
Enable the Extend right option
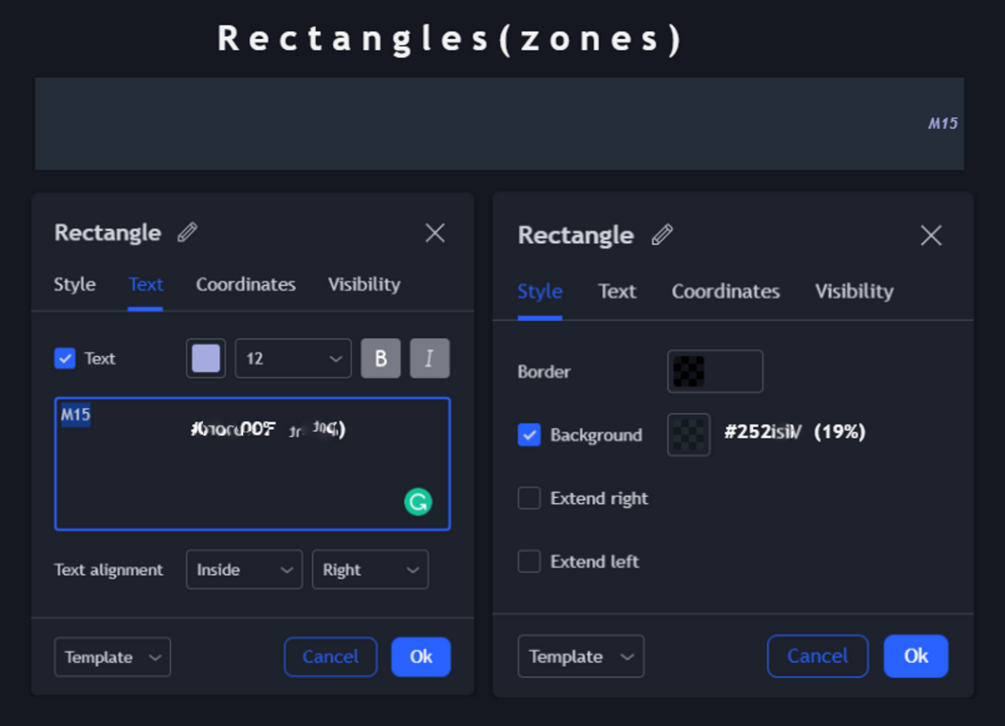[529, 498]
